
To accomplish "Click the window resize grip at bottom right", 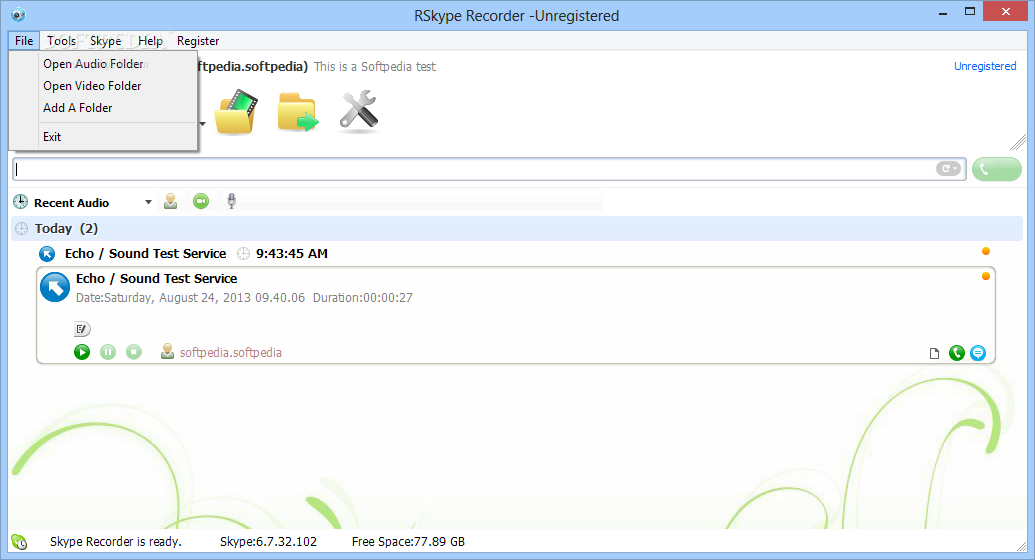I will [x=1022, y=546].
